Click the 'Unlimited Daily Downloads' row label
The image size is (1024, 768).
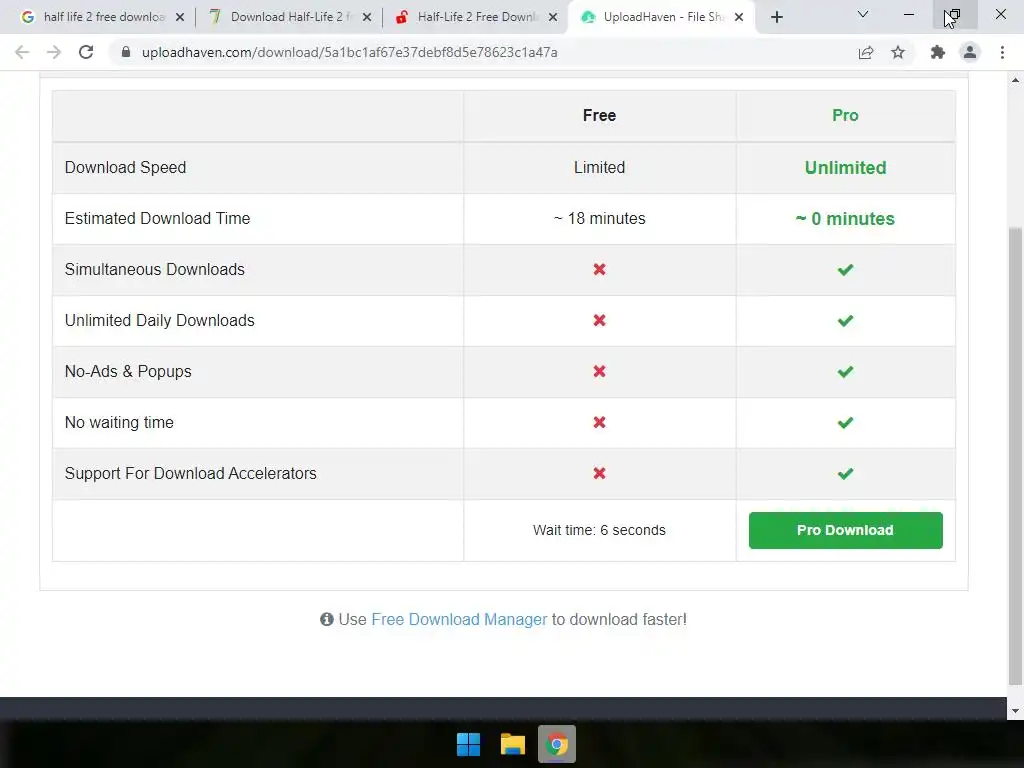pos(159,321)
